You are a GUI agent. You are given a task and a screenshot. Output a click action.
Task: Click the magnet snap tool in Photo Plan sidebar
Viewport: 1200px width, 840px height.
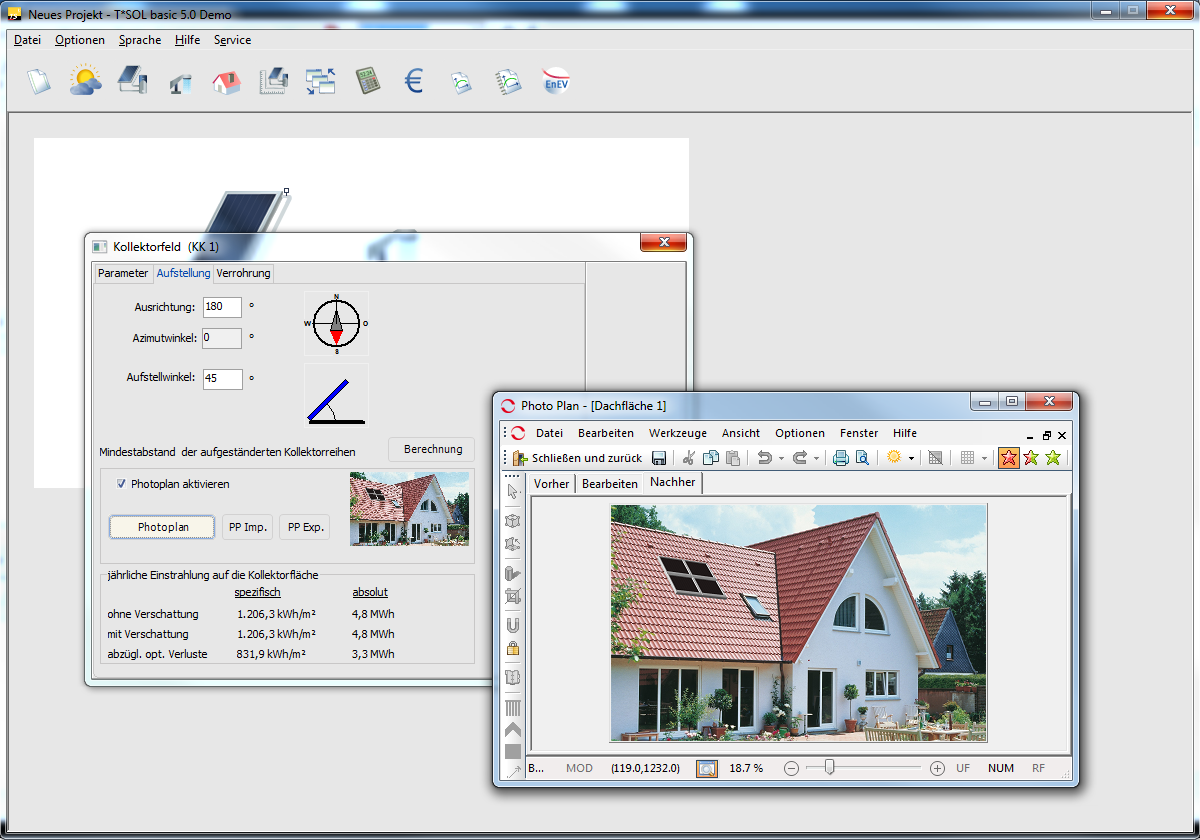(x=513, y=625)
